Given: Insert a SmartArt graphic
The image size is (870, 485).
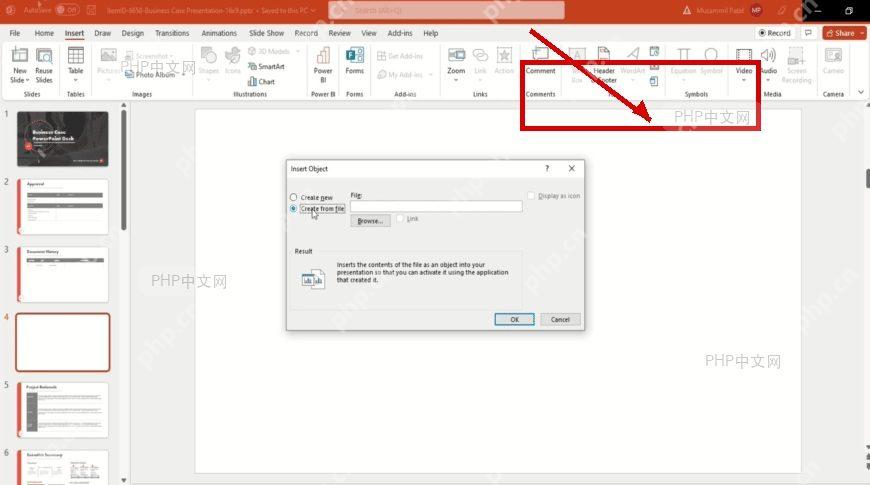Looking at the screenshot, I should click(x=266, y=66).
